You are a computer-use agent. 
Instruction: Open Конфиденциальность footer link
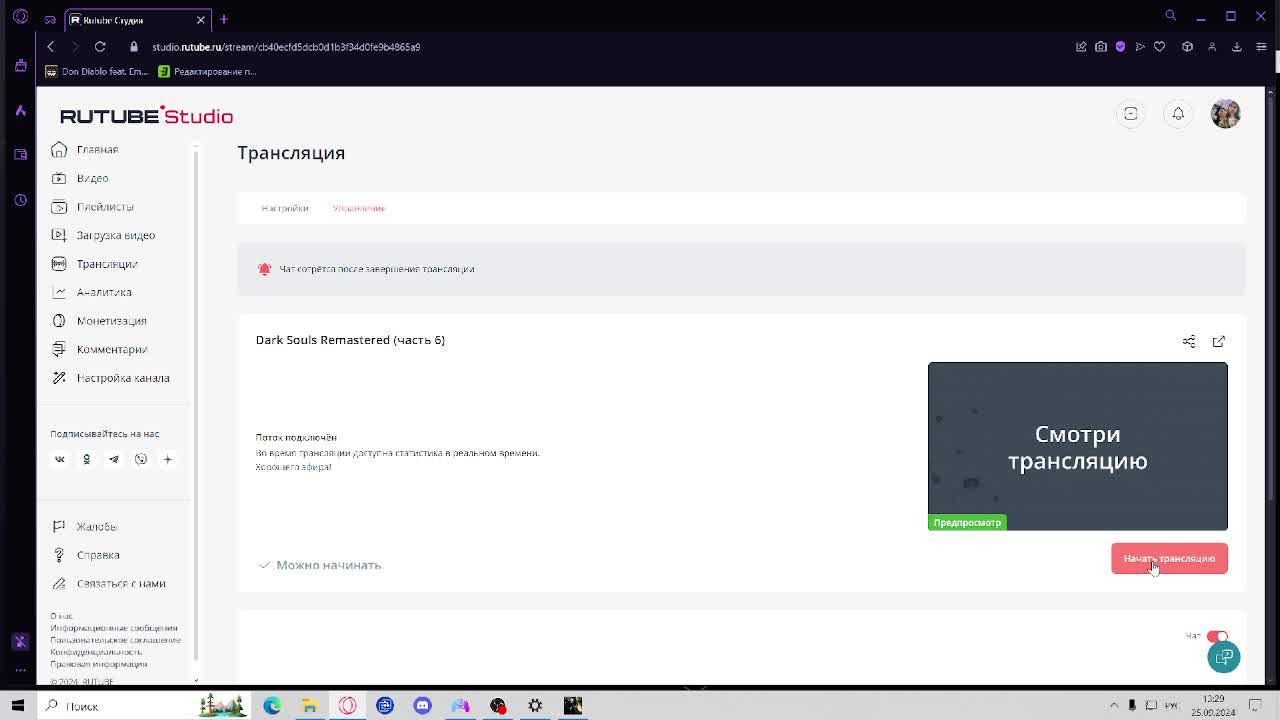pyautogui.click(x=96, y=652)
